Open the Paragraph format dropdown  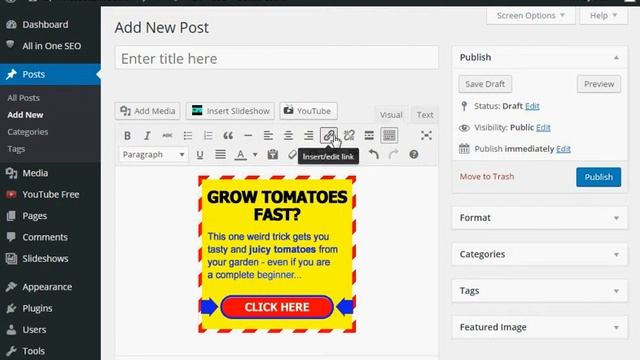tap(153, 155)
